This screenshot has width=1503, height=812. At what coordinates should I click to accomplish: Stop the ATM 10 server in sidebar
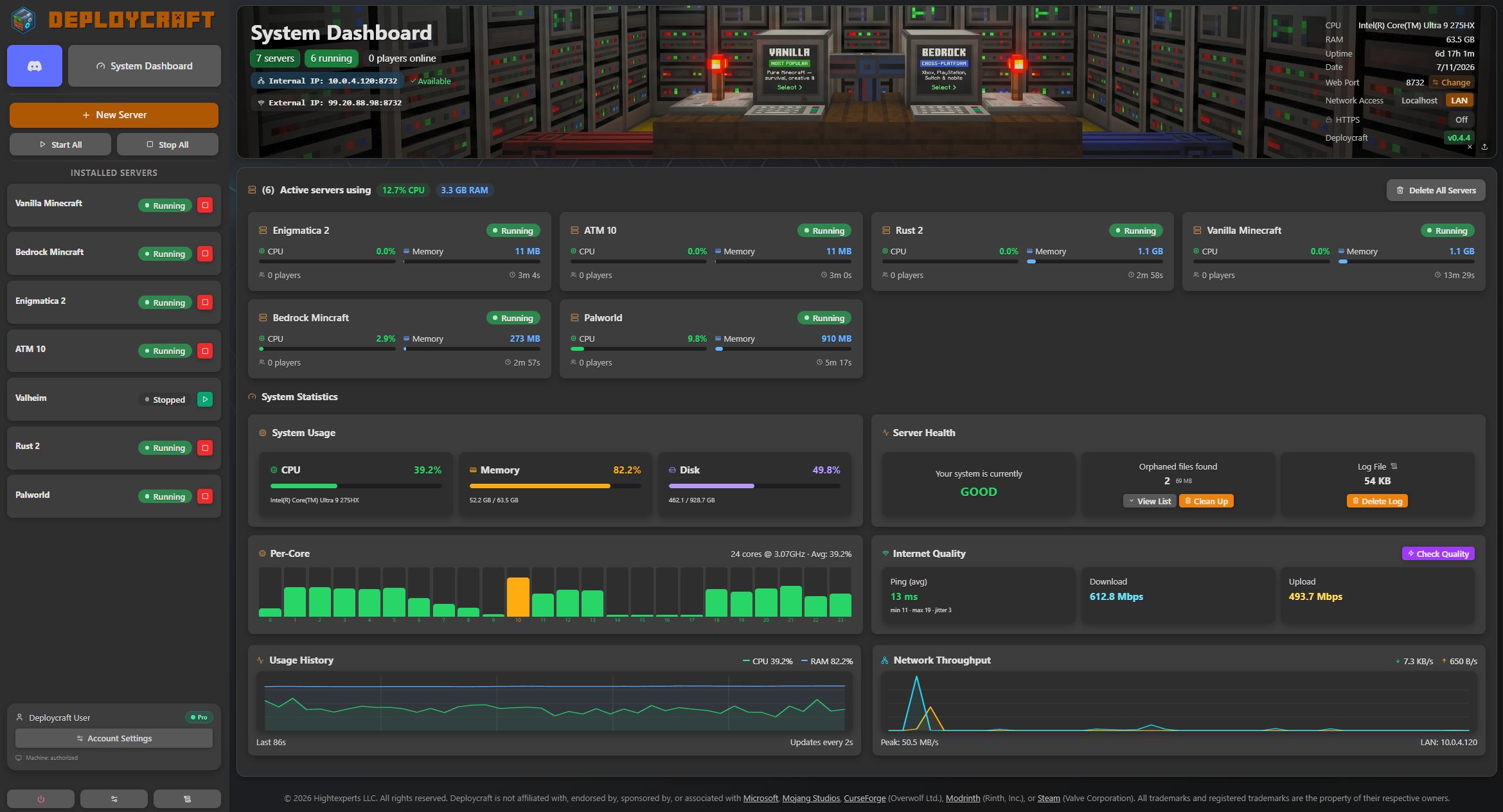click(x=205, y=351)
